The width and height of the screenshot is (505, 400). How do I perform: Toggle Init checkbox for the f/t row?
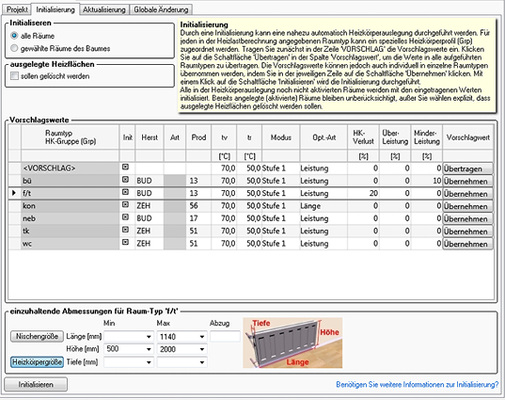(x=125, y=192)
